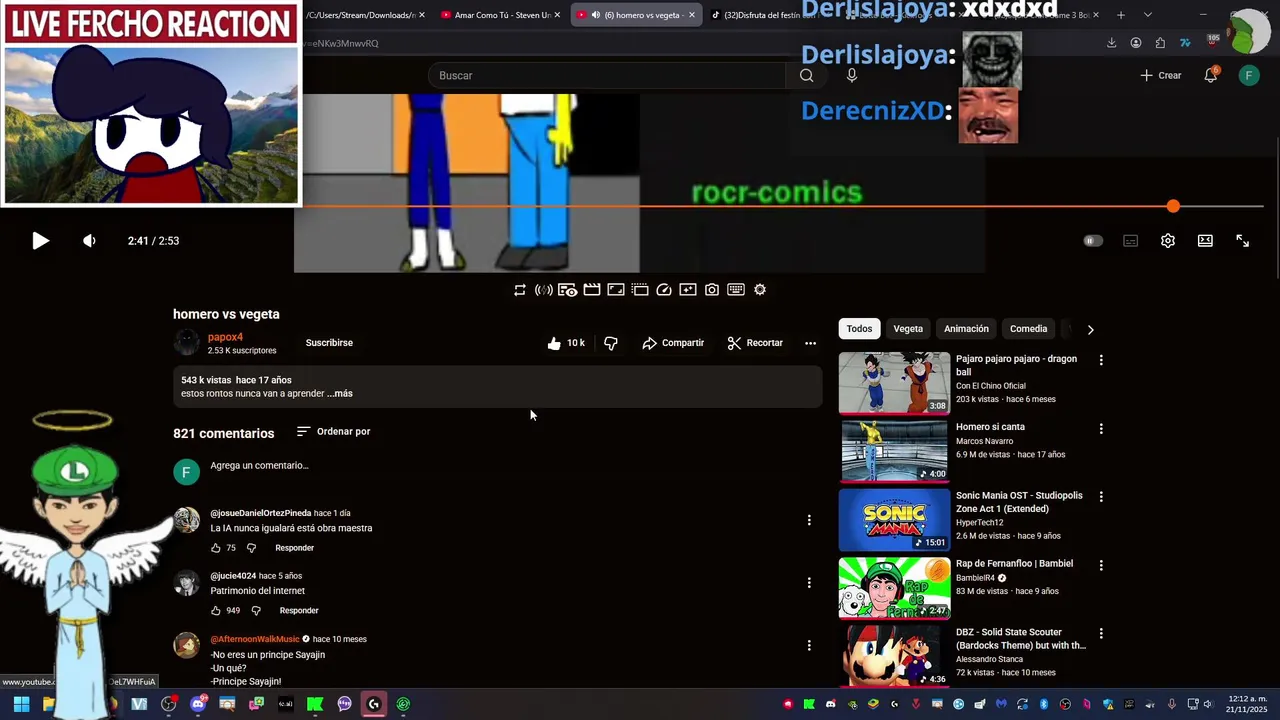Open Rap de Fernanfloo Bambiel video title
Viewport: 1280px width, 720px height.
click(x=1014, y=564)
